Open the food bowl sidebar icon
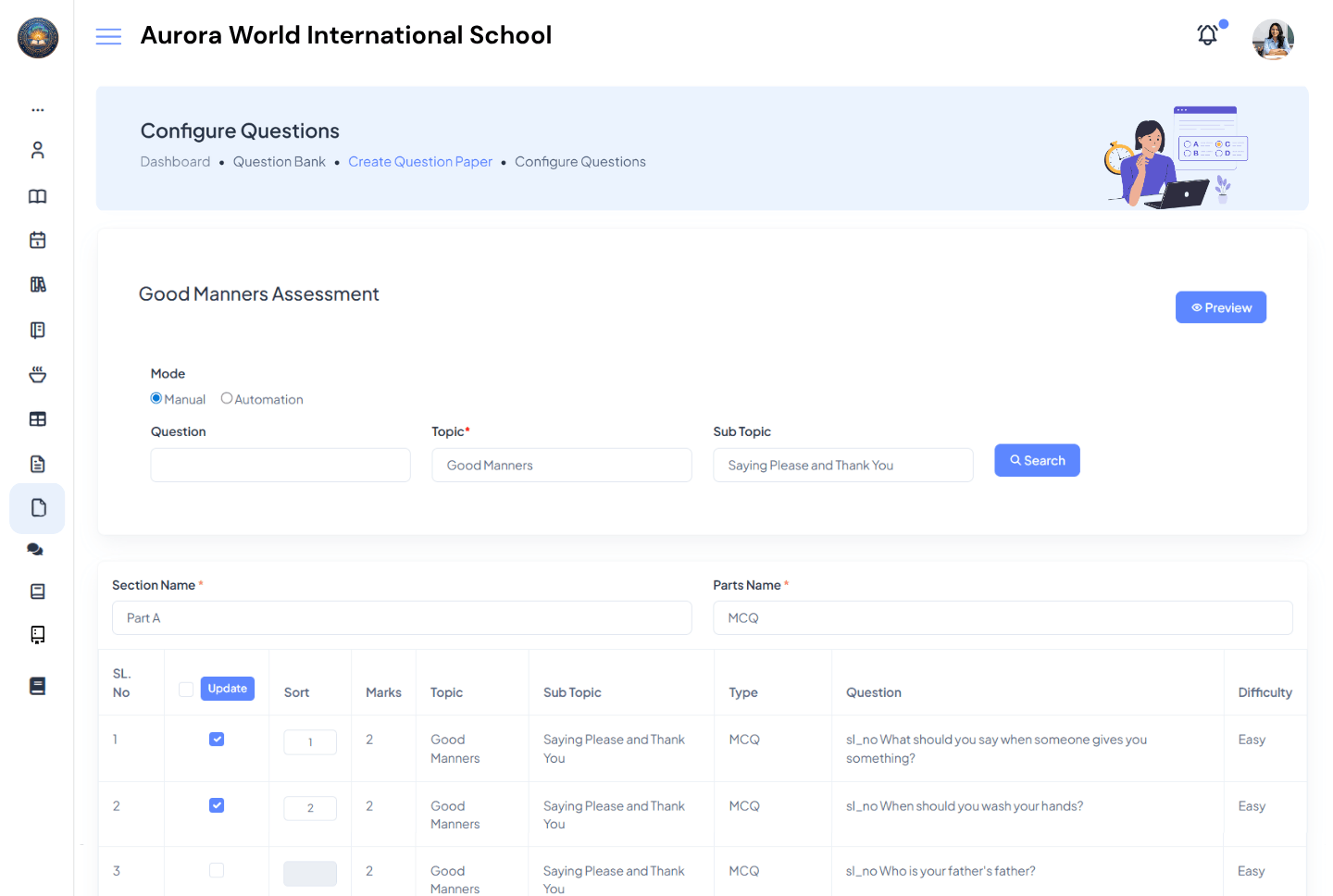The width and height of the screenshot is (1333, 896). point(37,374)
